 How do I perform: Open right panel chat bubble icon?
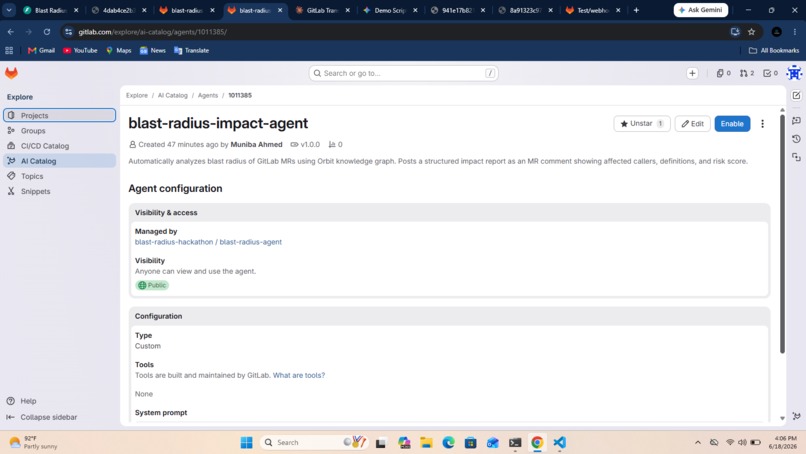[x=796, y=120]
